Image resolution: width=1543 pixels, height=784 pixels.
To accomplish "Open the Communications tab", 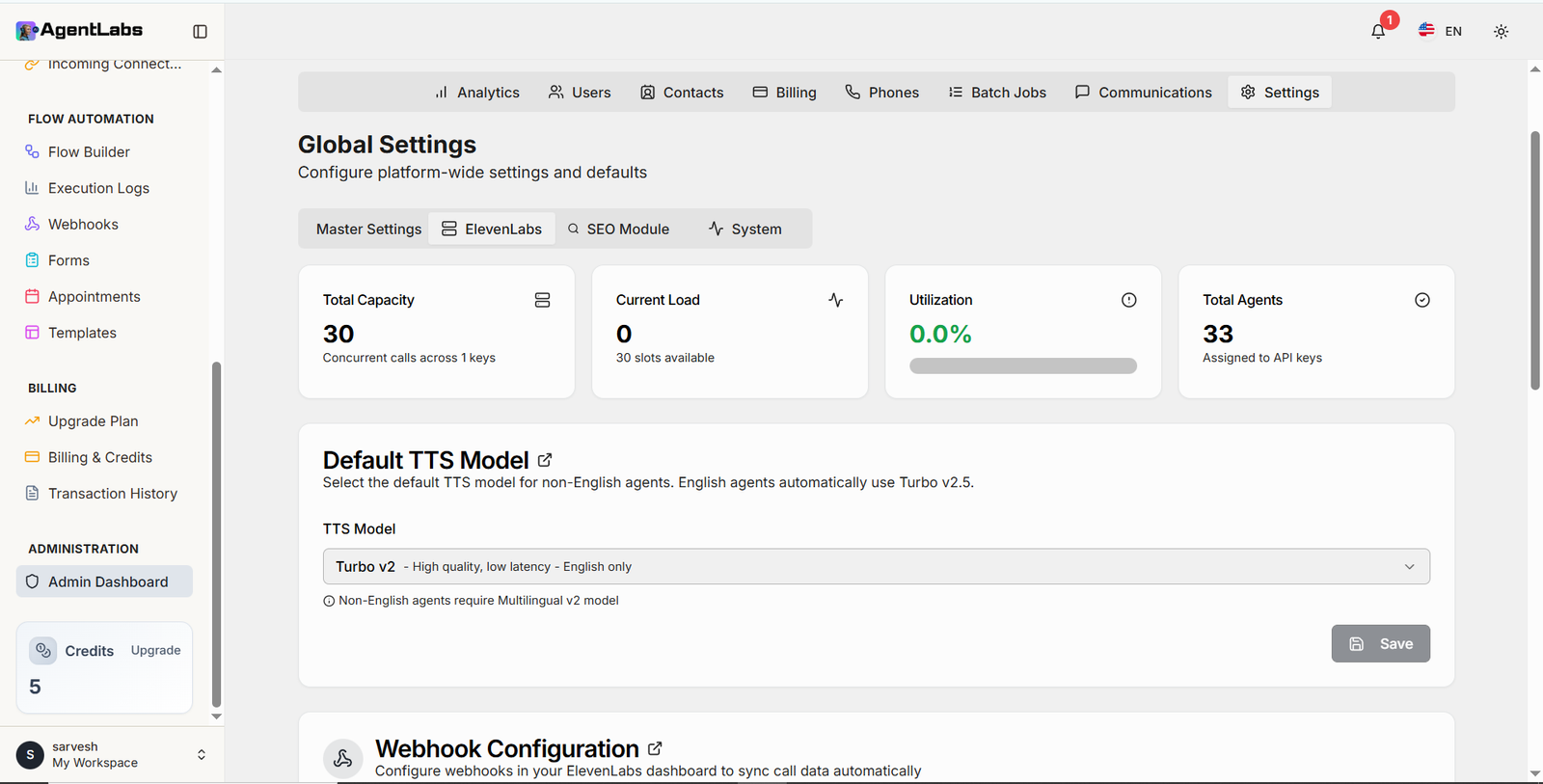I will pyautogui.click(x=1143, y=93).
